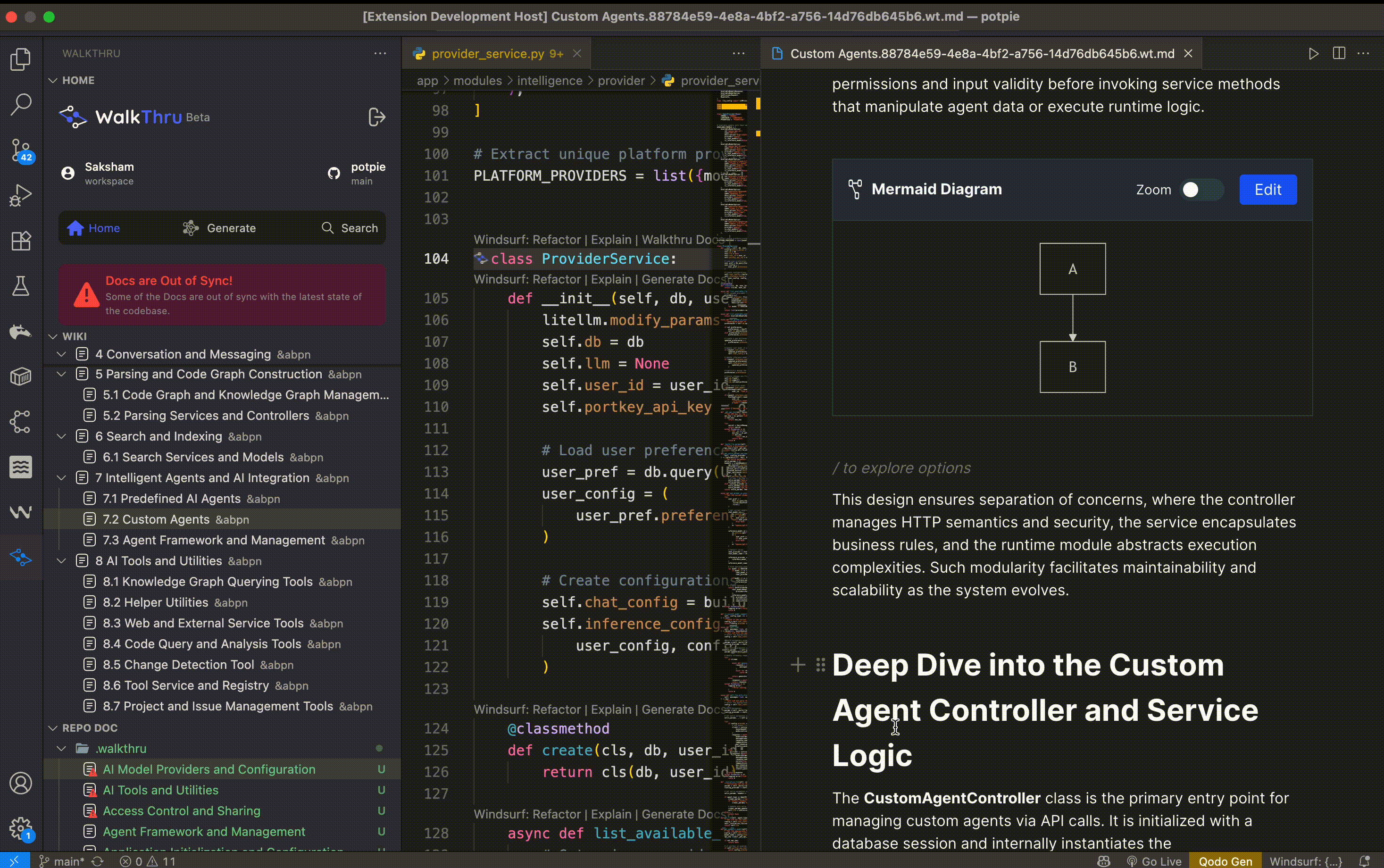The image size is (1384, 868).
Task: Open errors and warnings count in status bar
Action: tap(148, 861)
